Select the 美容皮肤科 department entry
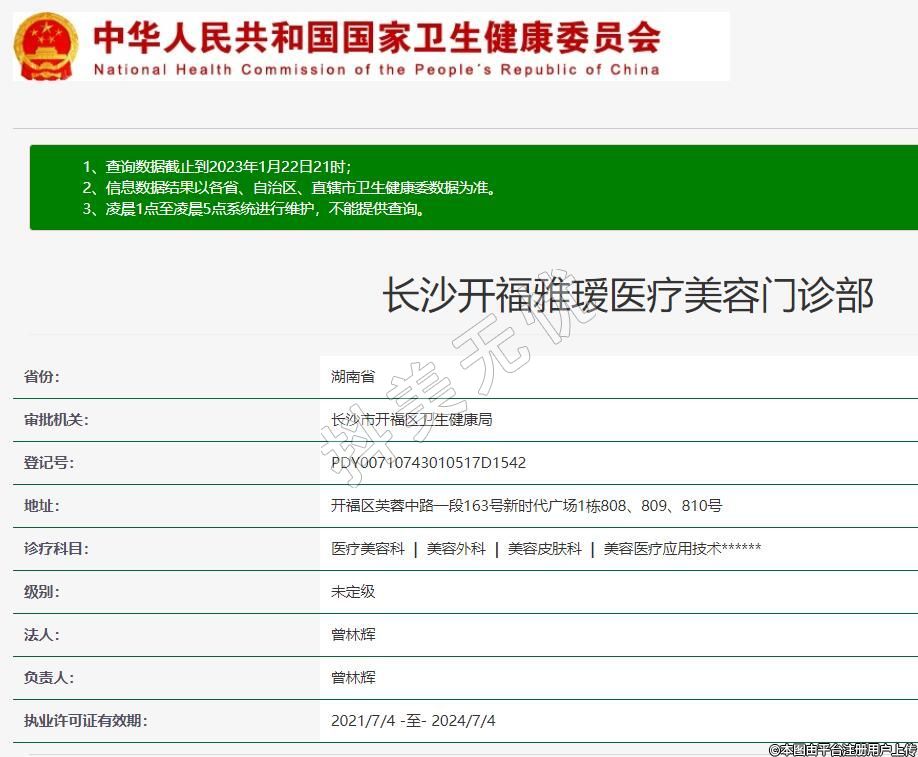Screen dimensions: 918x757 [x=544, y=549]
